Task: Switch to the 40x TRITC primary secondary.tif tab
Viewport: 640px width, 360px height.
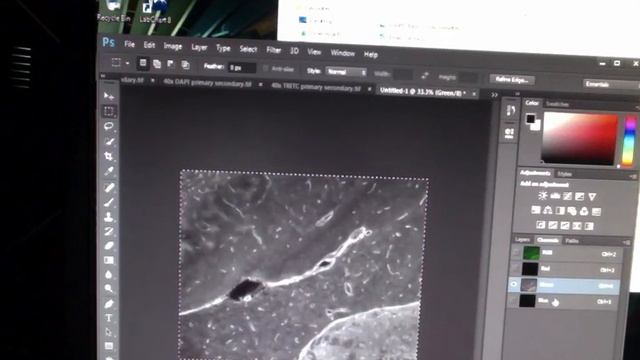Action: [x=316, y=87]
